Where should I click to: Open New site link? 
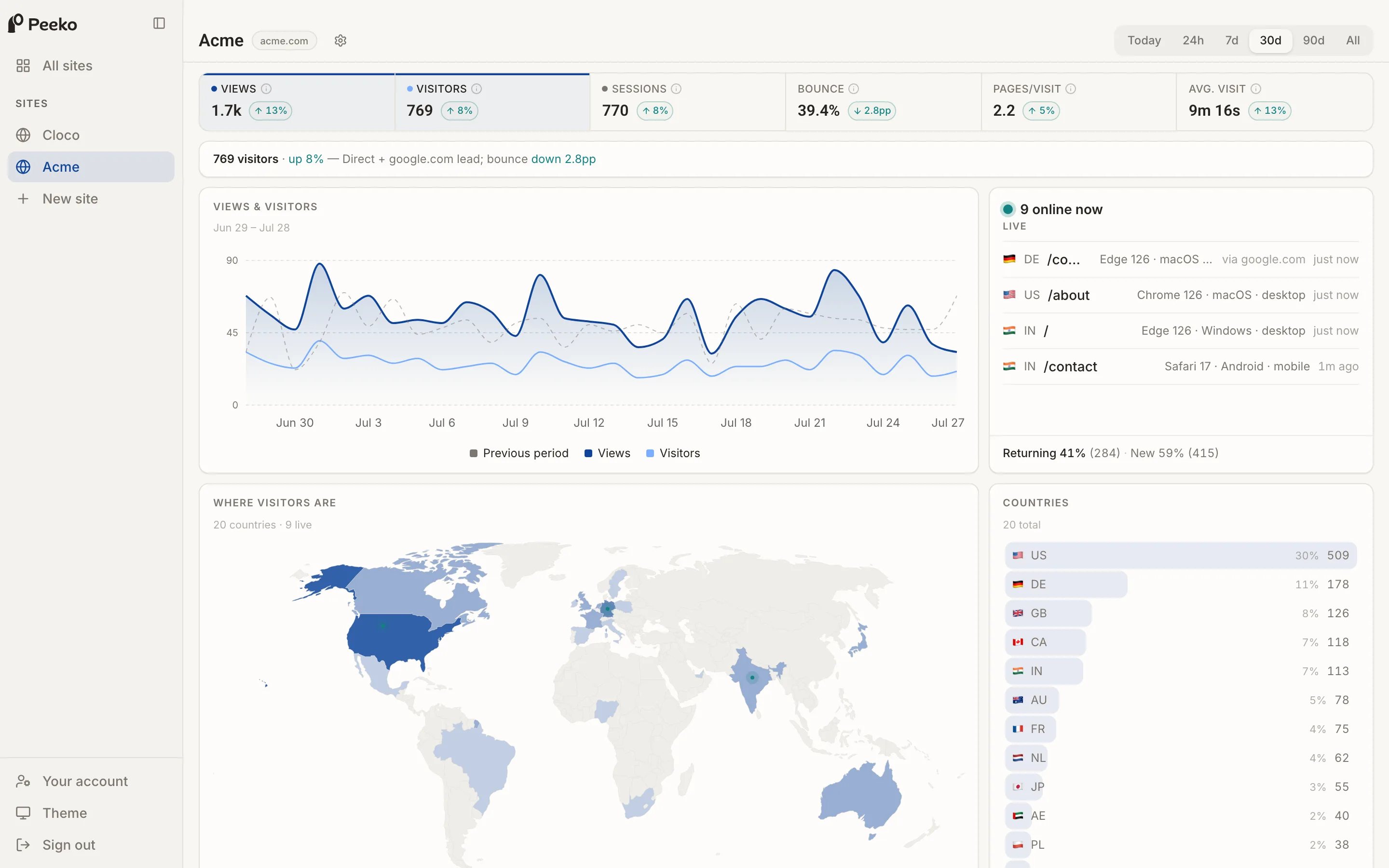tap(91, 199)
